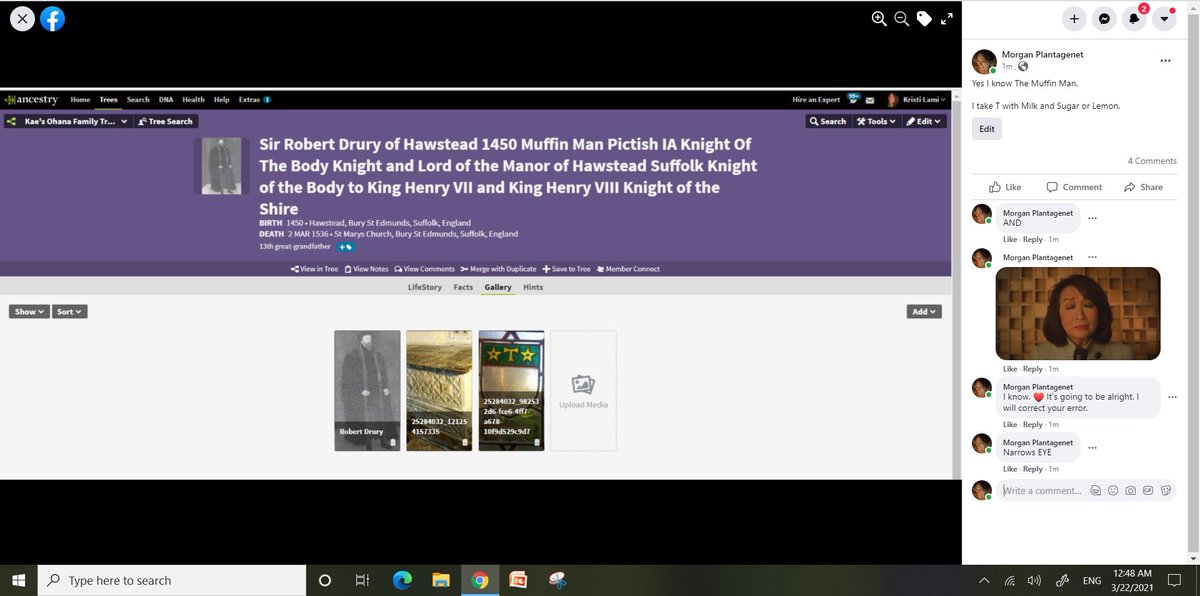Open Microsoft Edge from taskbar
Screen dimensions: 1200x596
(401, 580)
